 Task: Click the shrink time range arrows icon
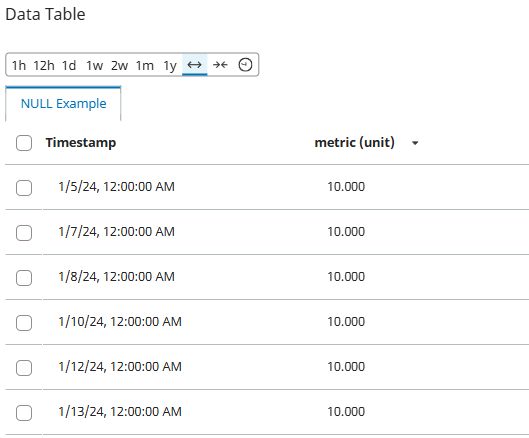(x=220, y=64)
